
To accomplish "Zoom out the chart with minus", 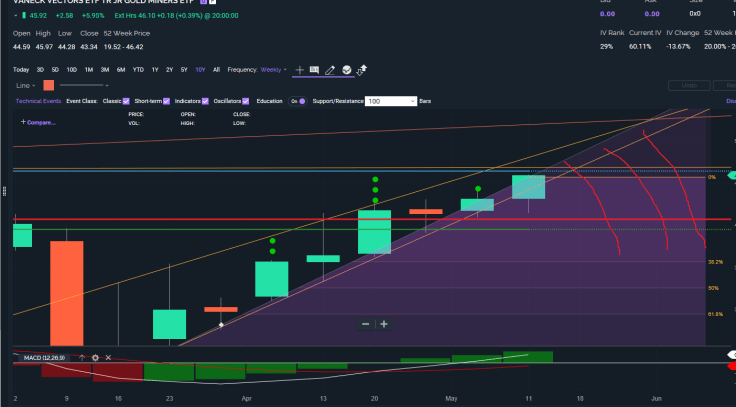I will click(x=366, y=324).
